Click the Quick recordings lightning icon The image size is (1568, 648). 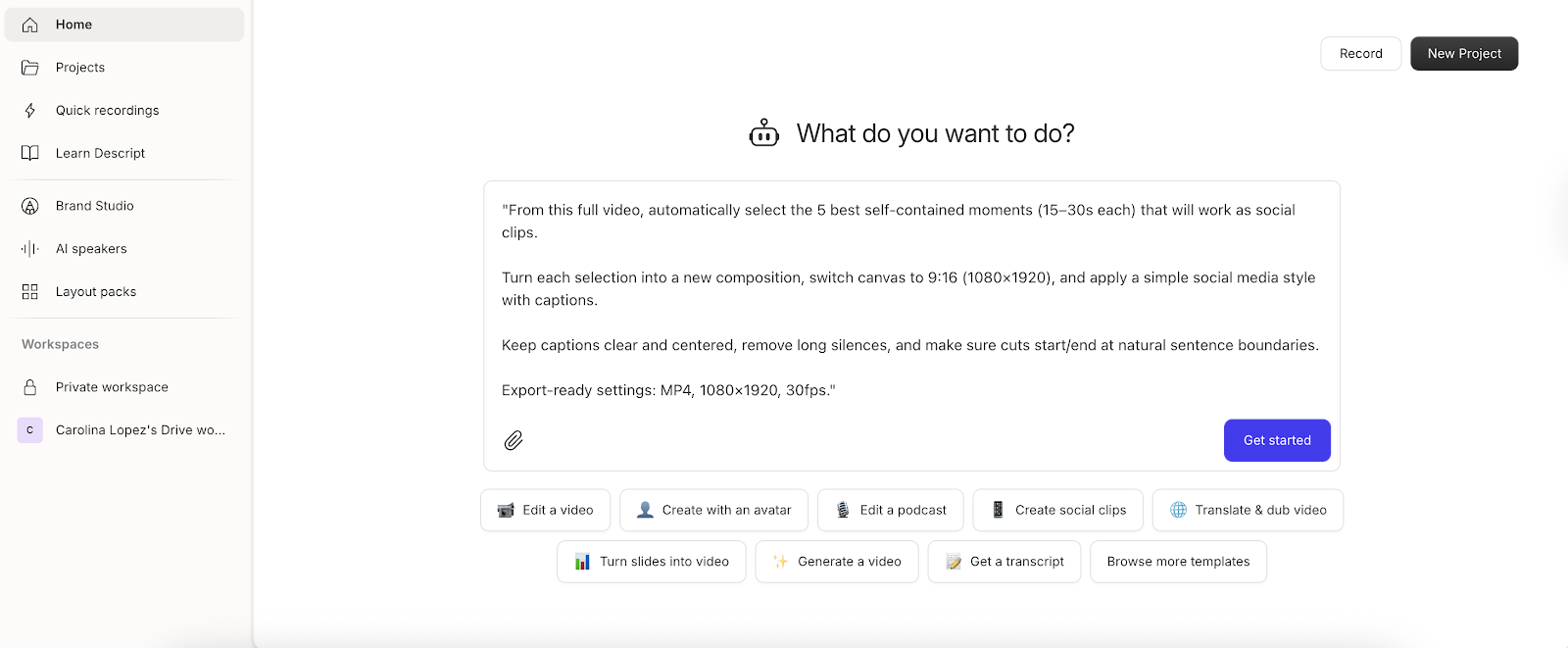click(x=30, y=111)
